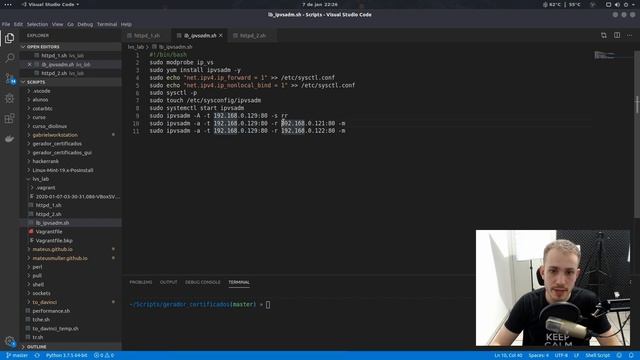This screenshot has height=360, width=640.
Task: Switch to the Output panel tab
Action: click(169, 282)
